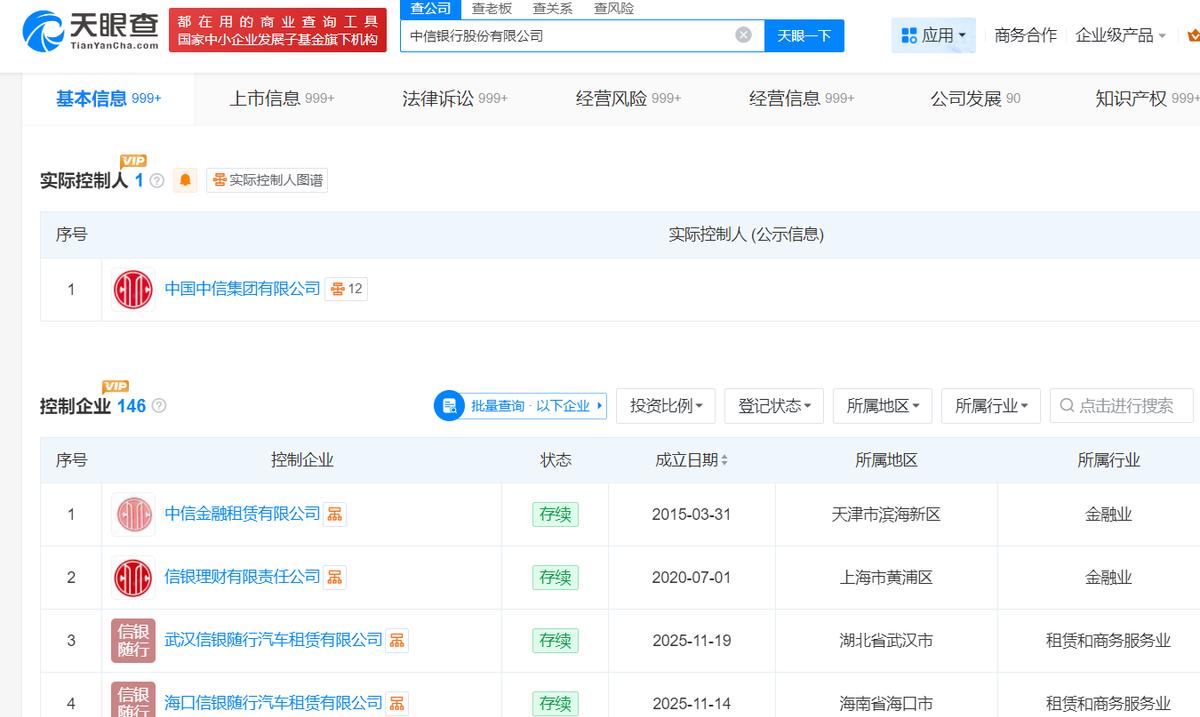Viewport: 1200px width, 717px height.
Task: Click the 中国中信集团有限公司 logo
Action: 133,290
